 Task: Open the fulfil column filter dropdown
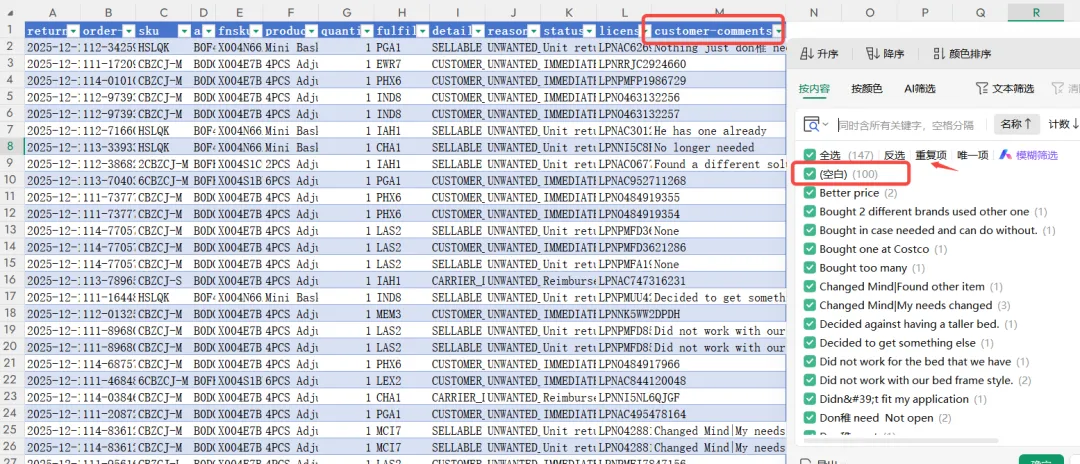(422, 32)
